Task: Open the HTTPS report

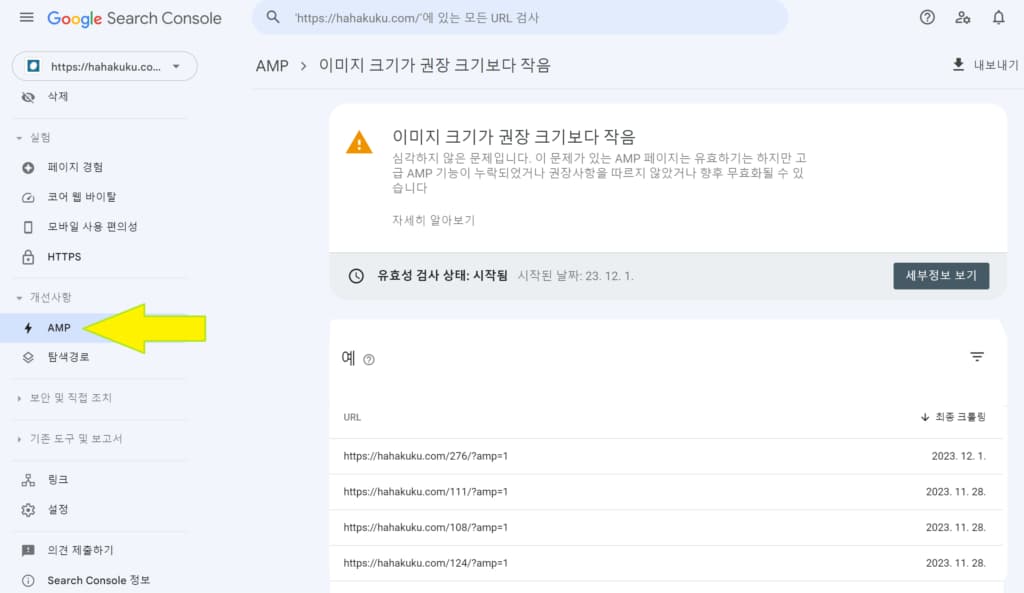Action: [x=64, y=257]
